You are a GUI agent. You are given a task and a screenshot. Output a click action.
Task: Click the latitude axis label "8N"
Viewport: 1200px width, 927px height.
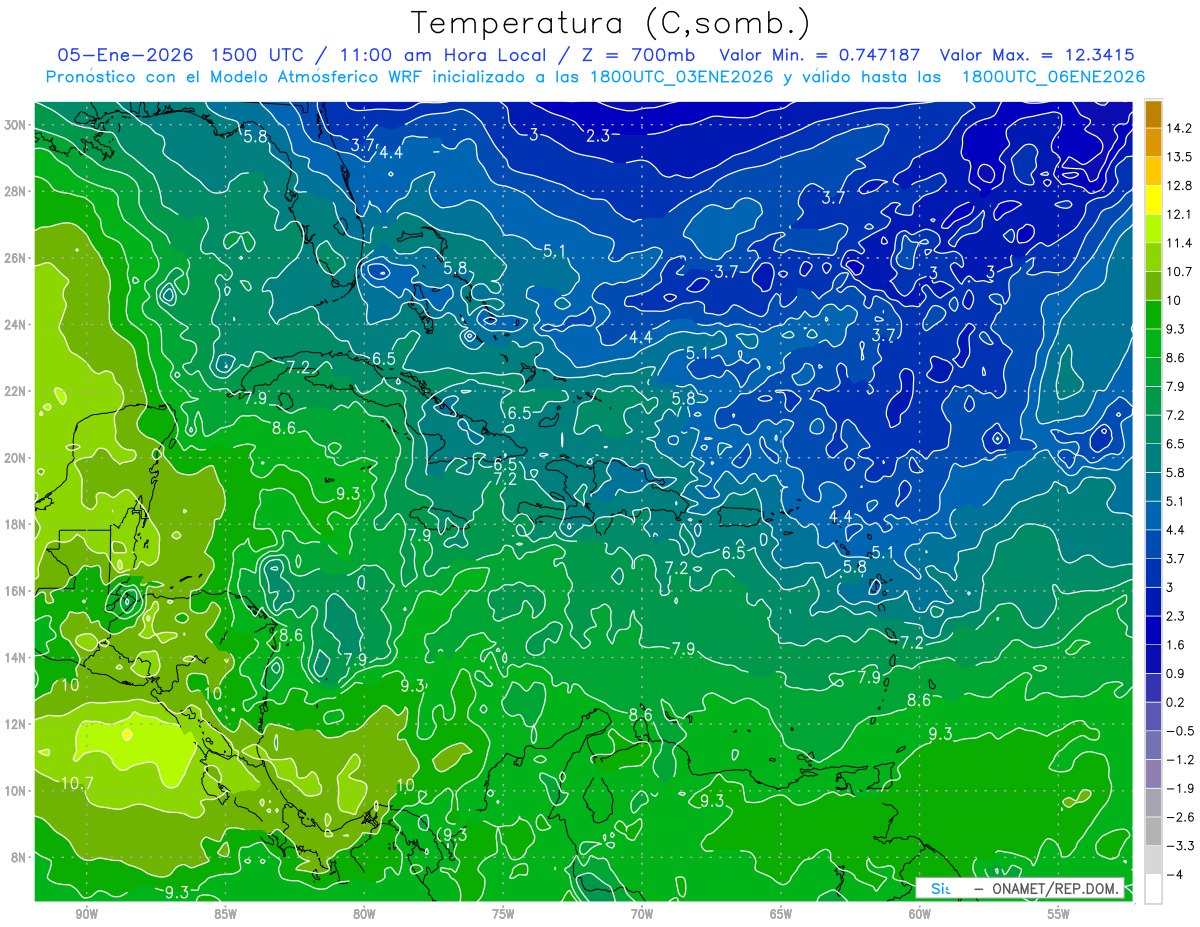tap(19, 857)
